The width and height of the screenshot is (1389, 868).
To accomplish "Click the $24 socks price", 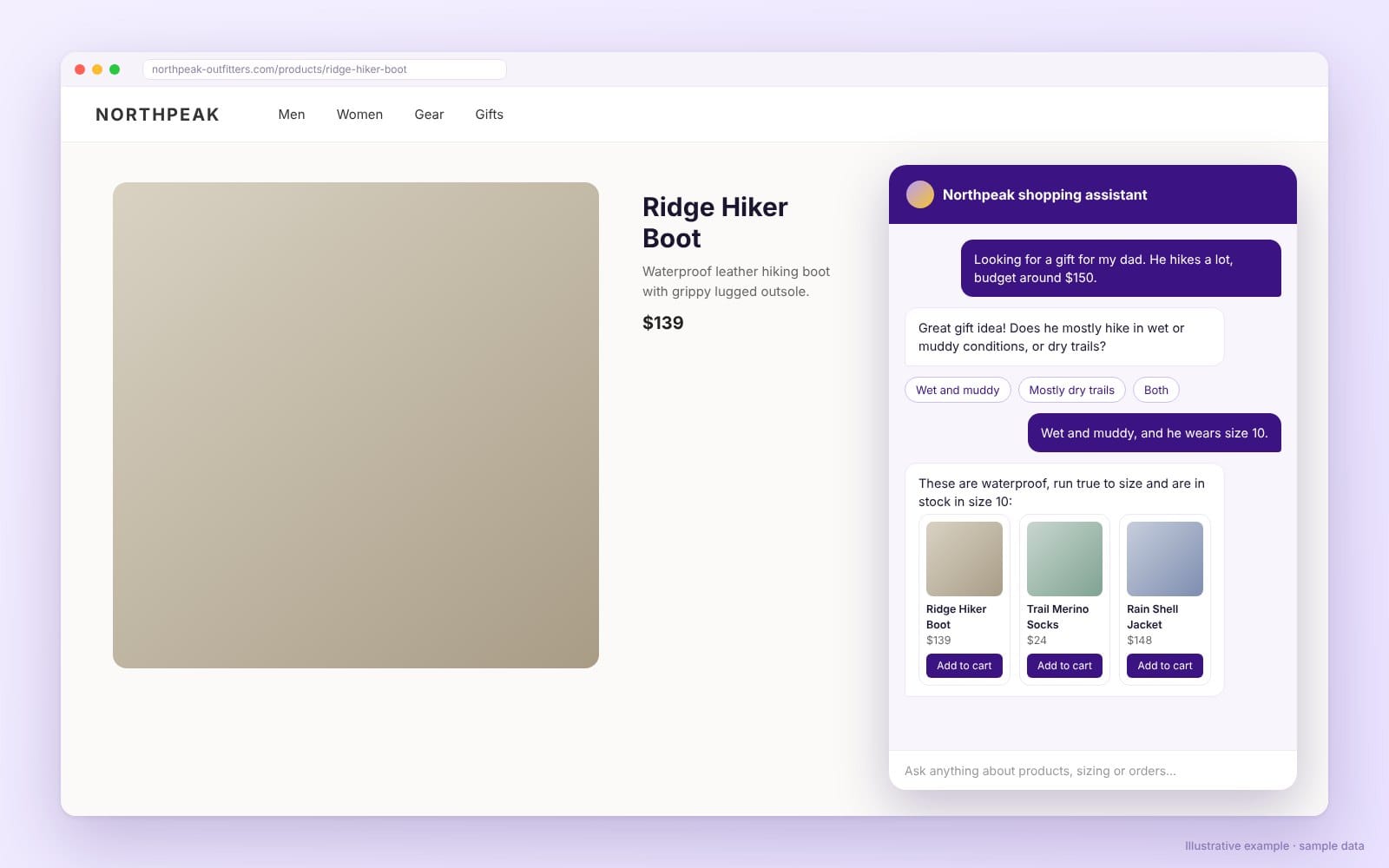I will (x=1037, y=641).
